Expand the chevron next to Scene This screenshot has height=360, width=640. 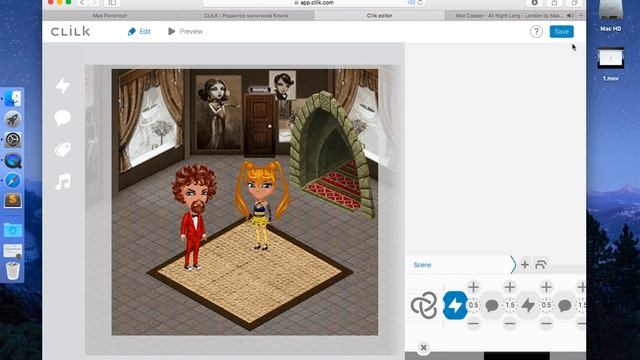pyautogui.click(x=513, y=265)
